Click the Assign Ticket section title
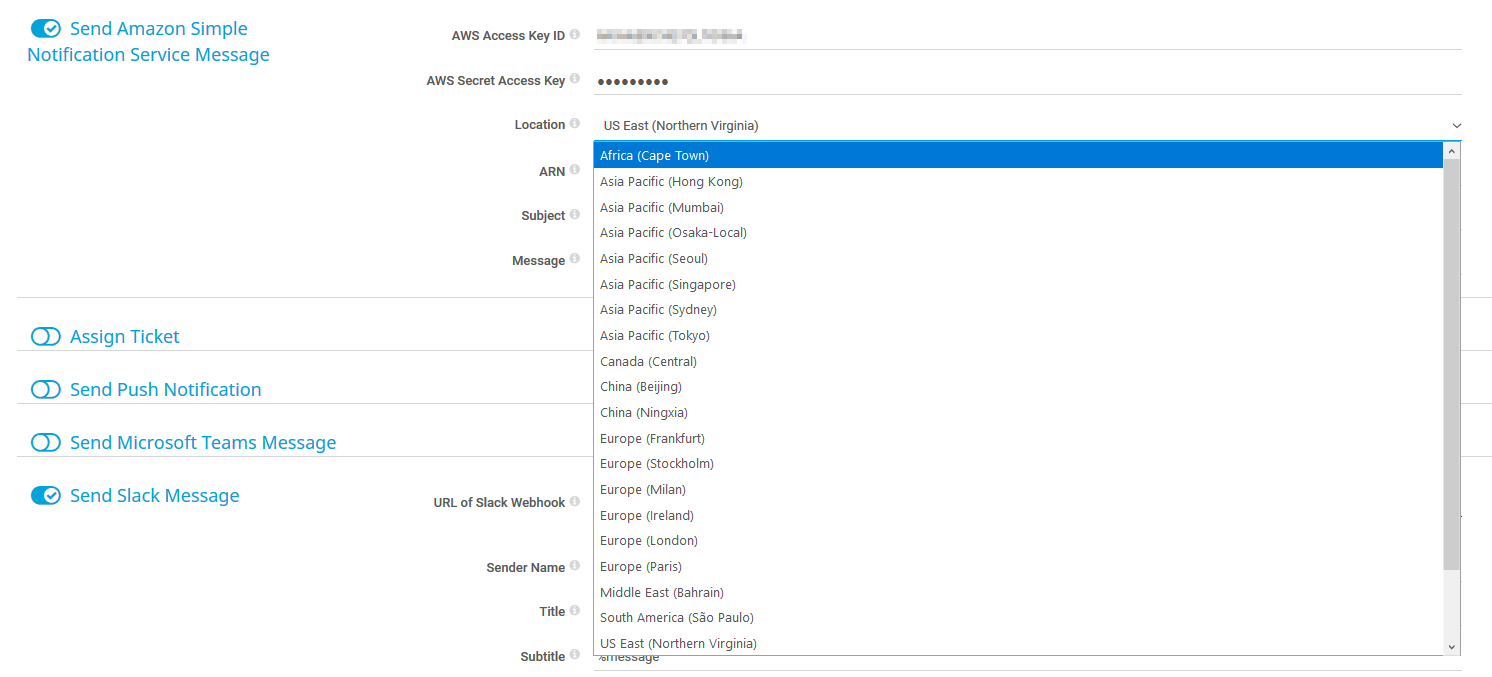This screenshot has width=1492, height=677. pyautogui.click(x=124, y=337)
